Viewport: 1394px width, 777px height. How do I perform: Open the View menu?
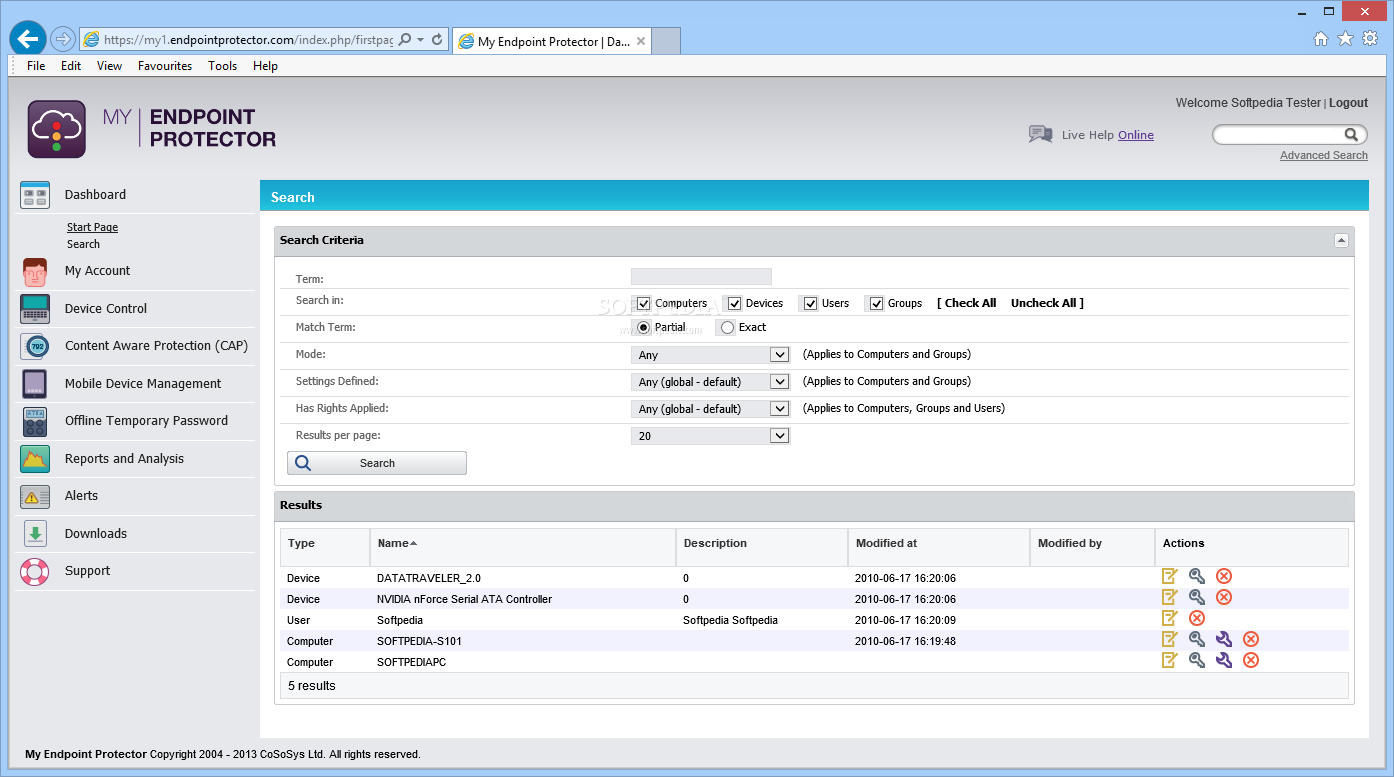[x=110, y=66]
